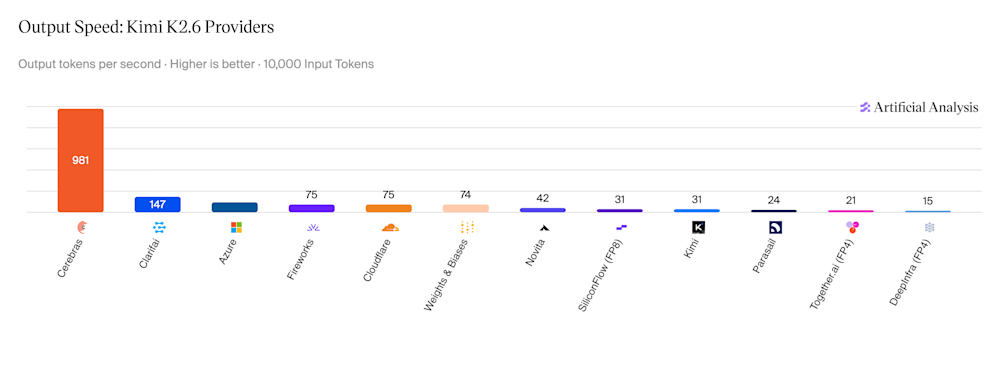This screenshot has width=1000, height=376.
Task: Select the blue Clarifai 147 bar
Action: point(158,205)
